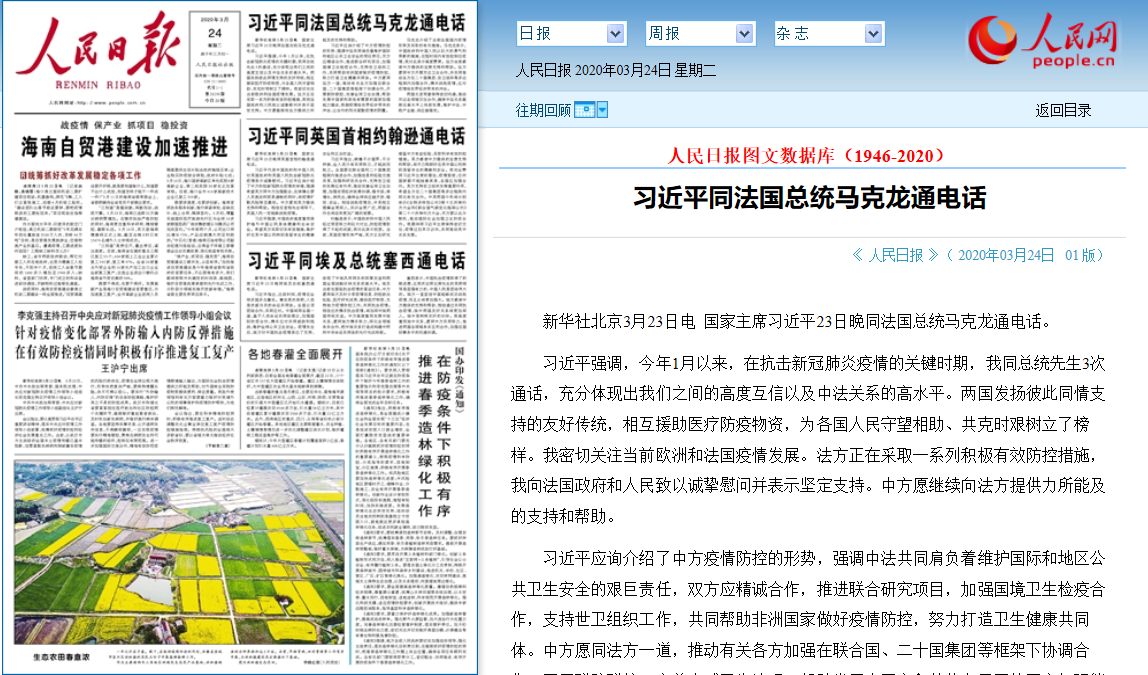Click the 人民日报 RENMIN RIBAO masthead
1148x675 pixels.
click(97, 51)
